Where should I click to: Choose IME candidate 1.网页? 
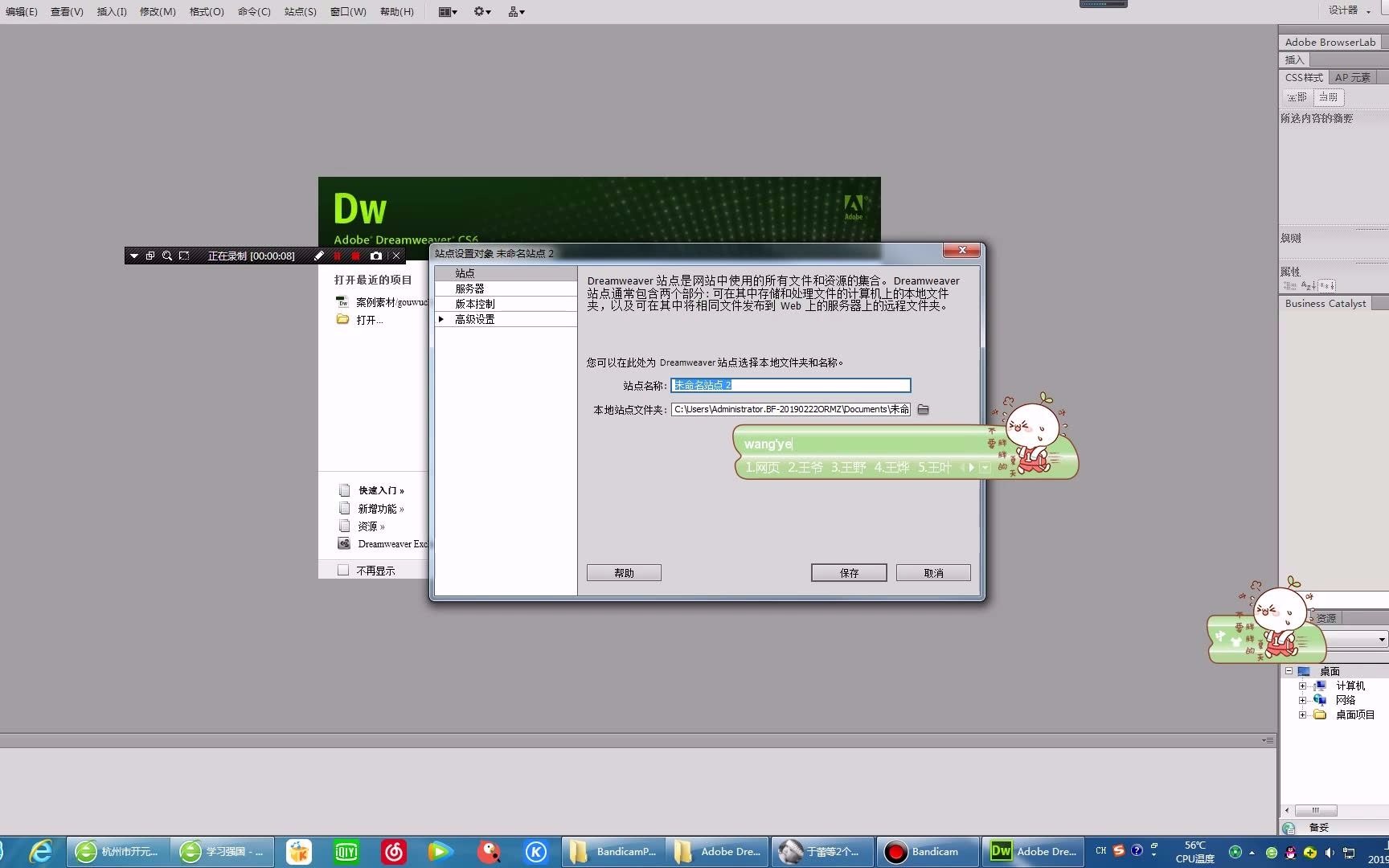click(x=762, y=467)
